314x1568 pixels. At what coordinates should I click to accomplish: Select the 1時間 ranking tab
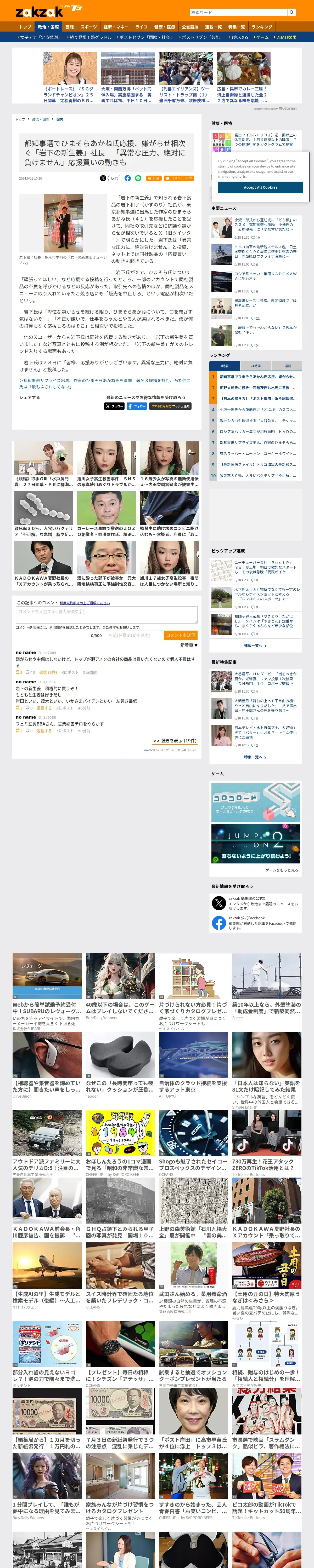pos(224,366)
